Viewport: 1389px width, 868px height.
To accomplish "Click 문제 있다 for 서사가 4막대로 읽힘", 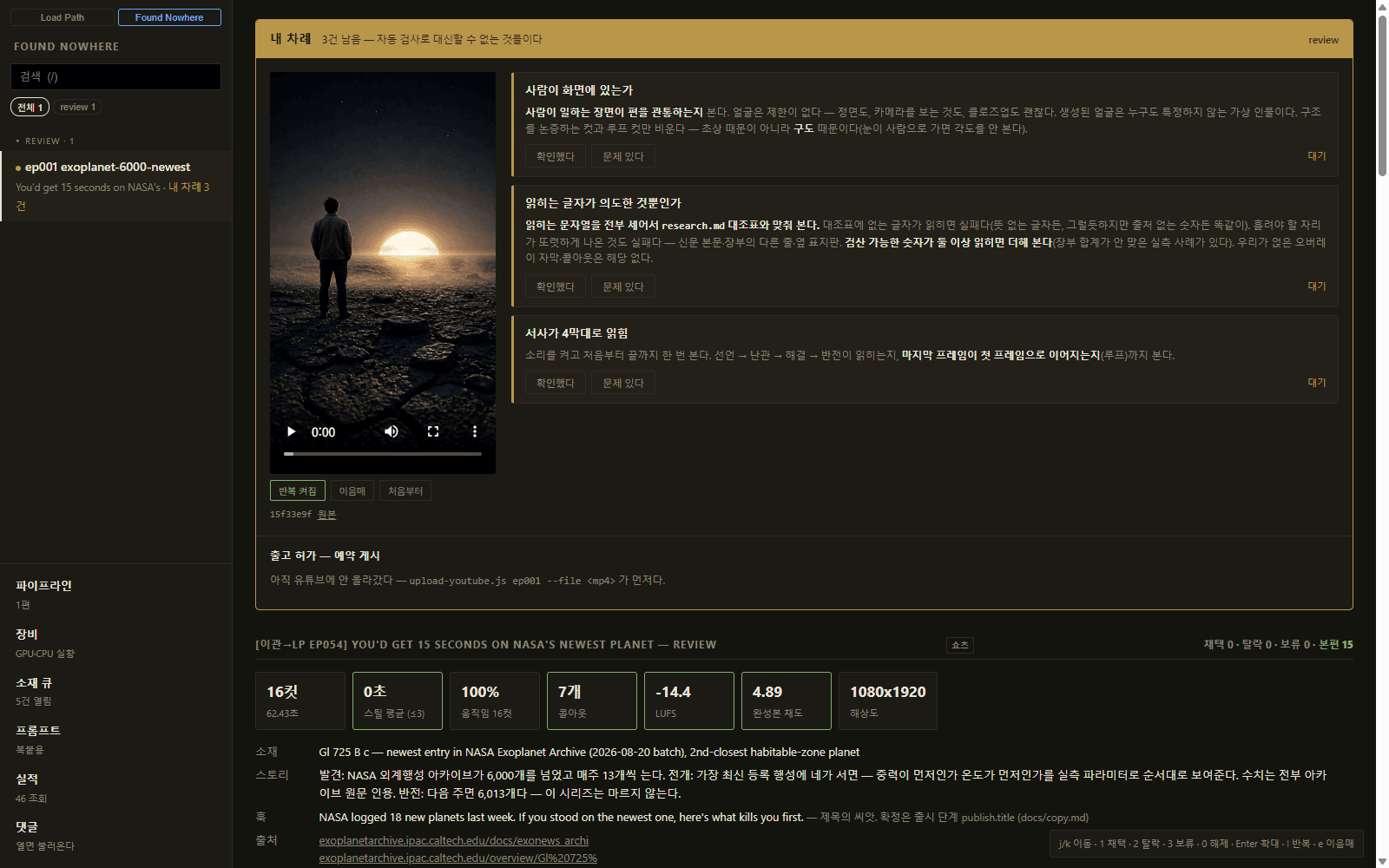I will coord(623,383).
